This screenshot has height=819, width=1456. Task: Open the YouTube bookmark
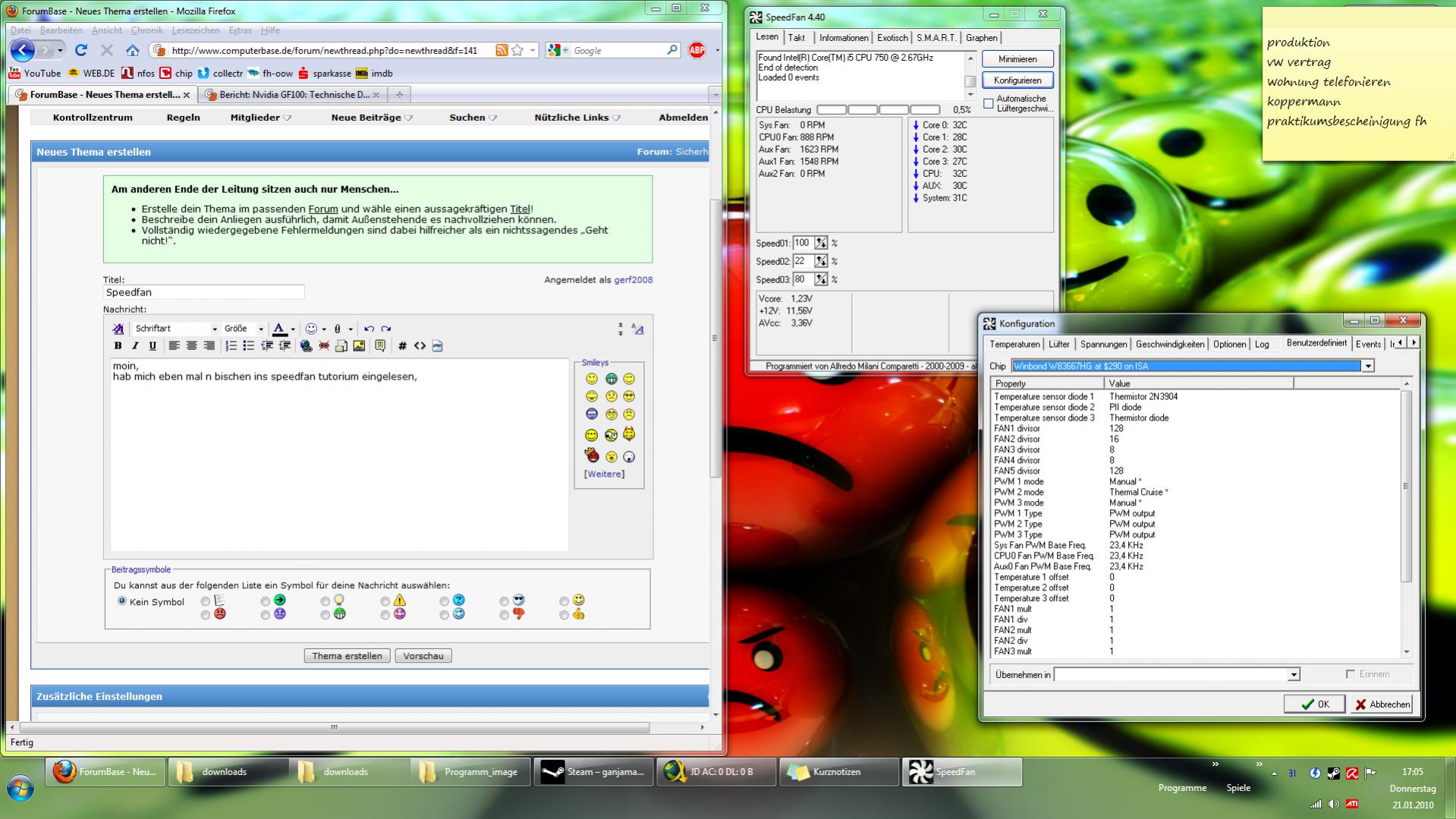pyautogui.click(x=34, y=74)
